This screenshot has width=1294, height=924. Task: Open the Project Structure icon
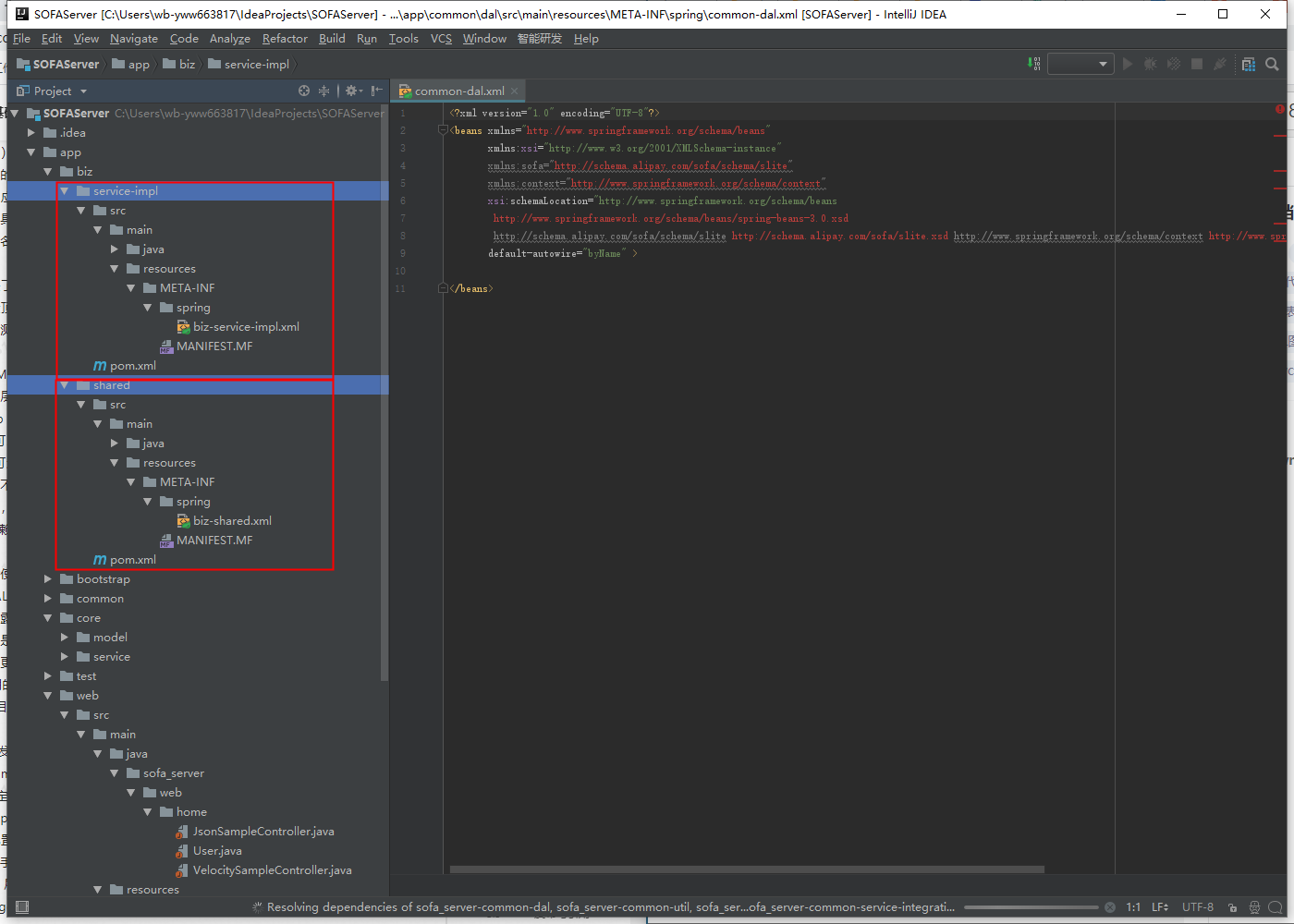pyautogui.click(x=1249, y=64)
